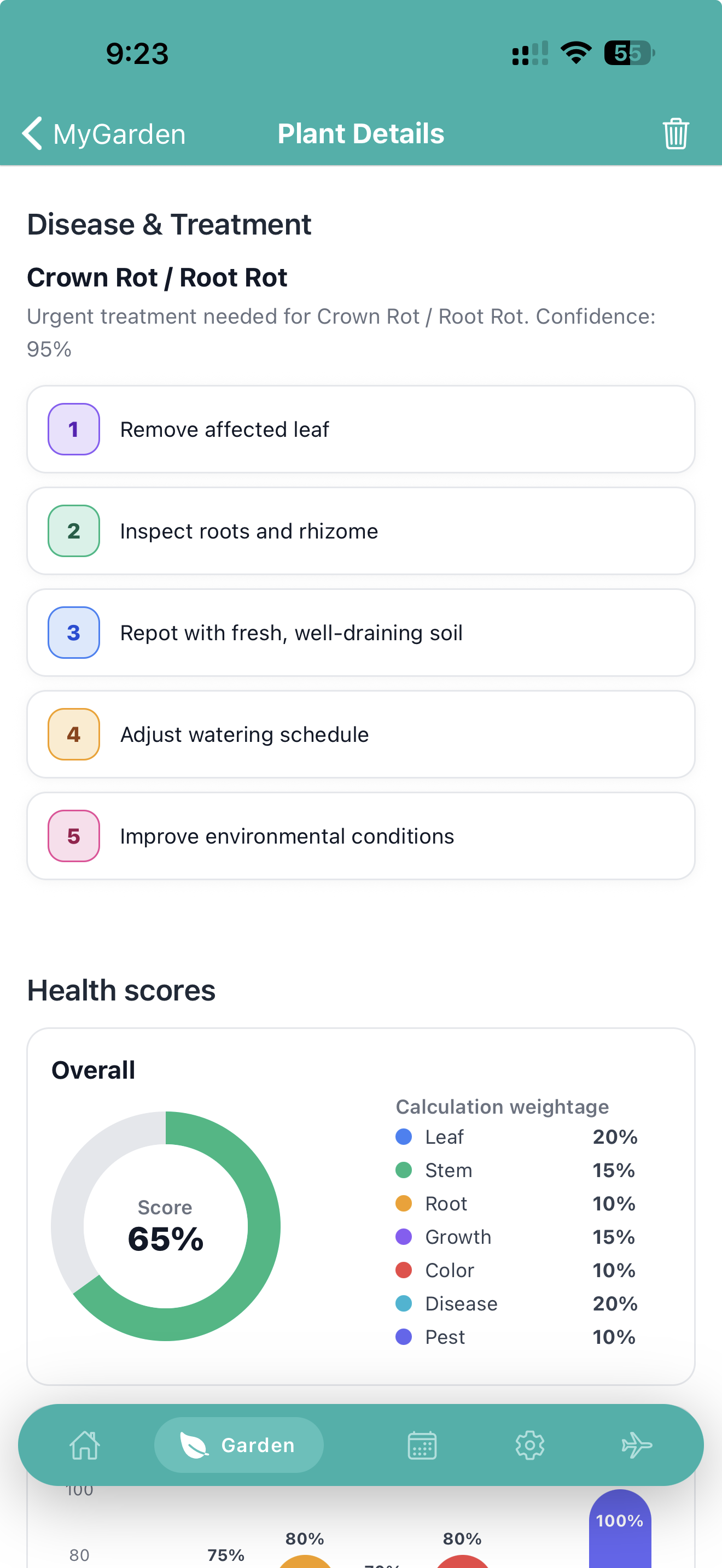Screen dimensions: 722x1568
Task: Tap step 3 blue number badge
Action: pos(74,633)
